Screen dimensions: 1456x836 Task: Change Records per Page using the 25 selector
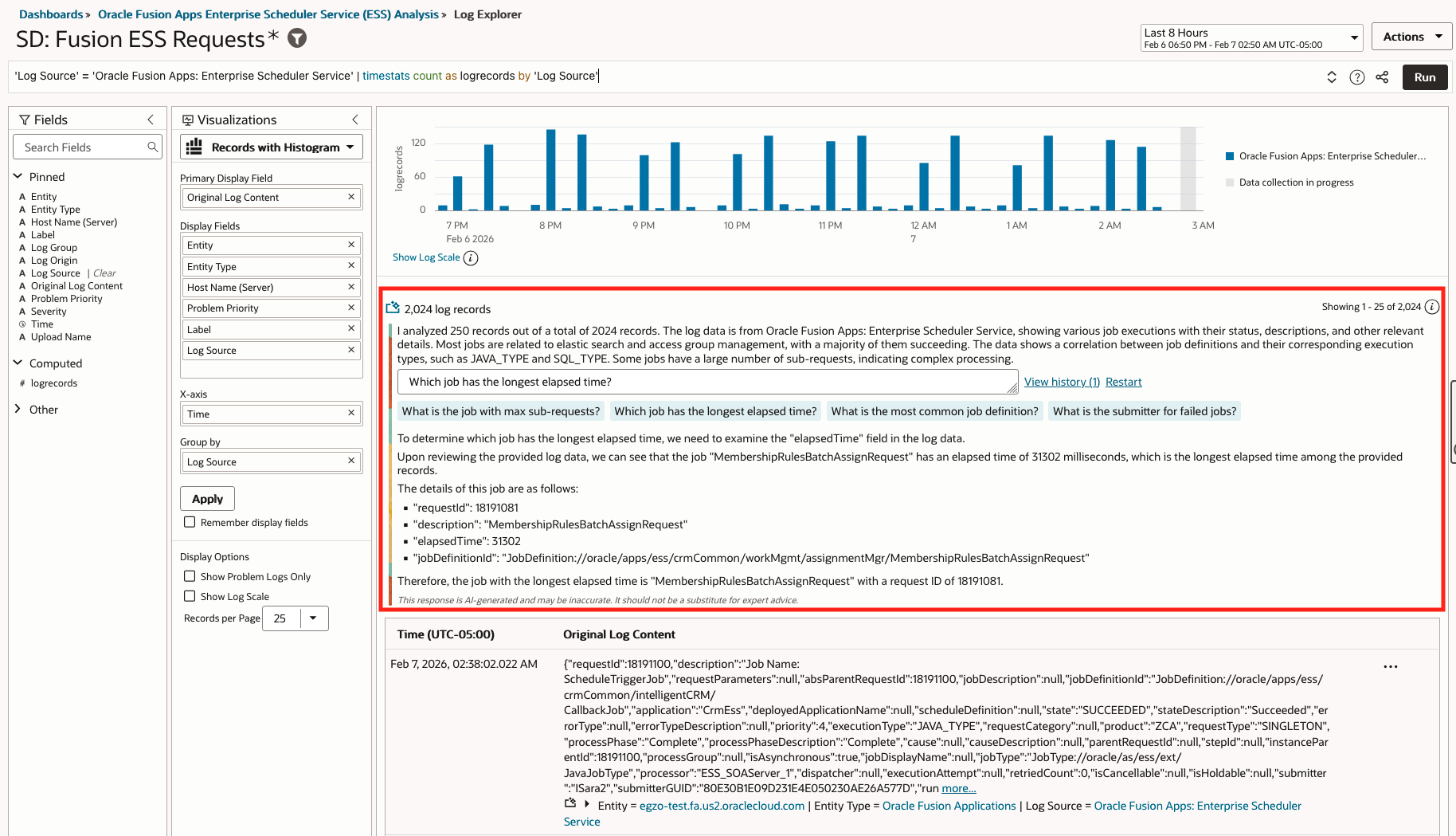pos(314,618)
